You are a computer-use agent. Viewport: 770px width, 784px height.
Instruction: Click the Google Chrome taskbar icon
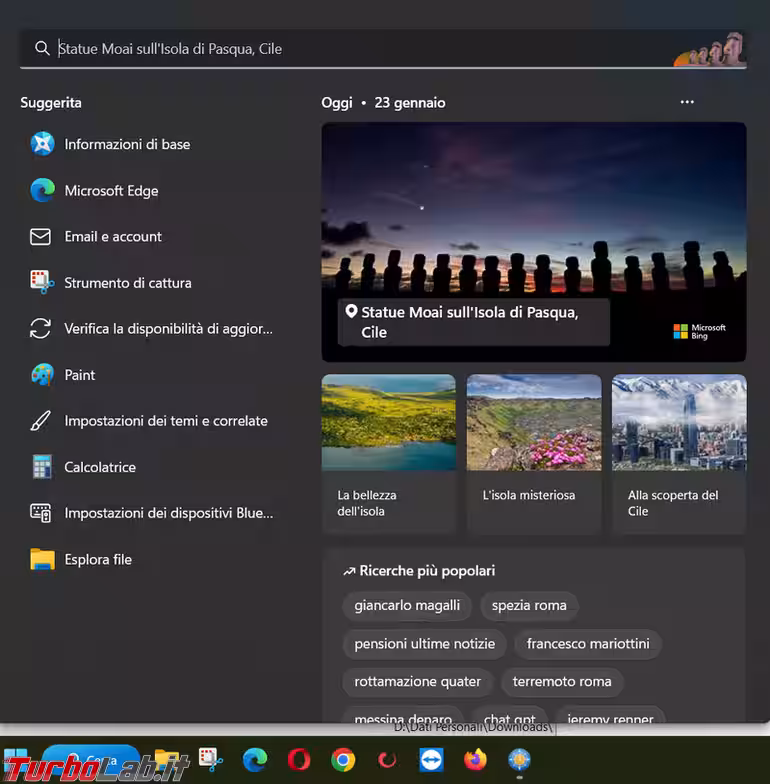343,761
